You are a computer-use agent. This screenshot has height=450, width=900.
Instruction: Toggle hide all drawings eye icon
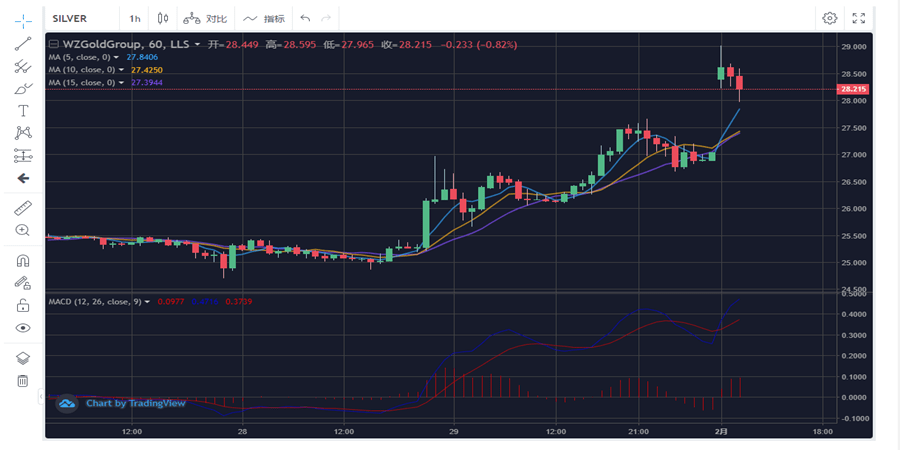pyautogui.click(x=23, y=328)
